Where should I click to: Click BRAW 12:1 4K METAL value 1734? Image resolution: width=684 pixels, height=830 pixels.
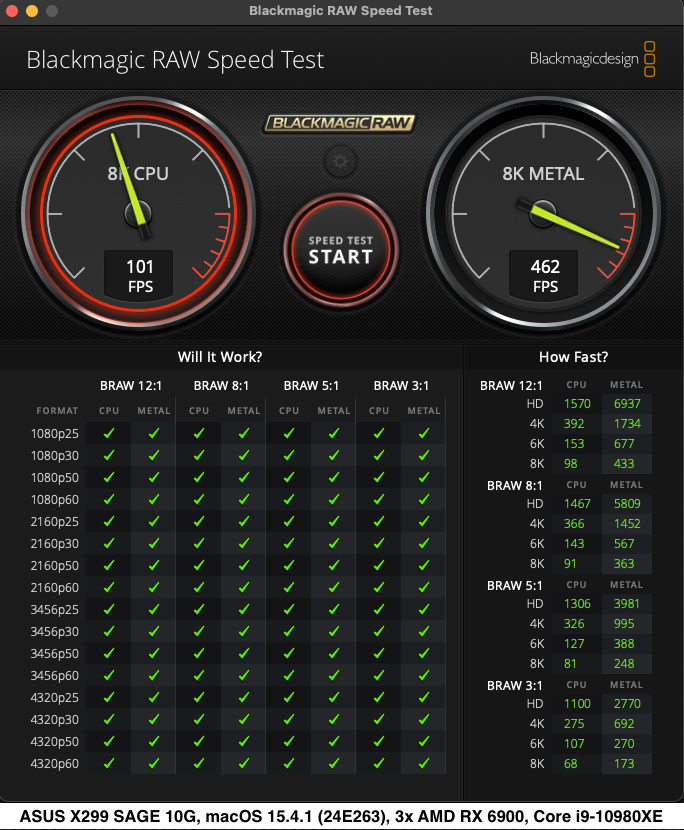pyautogui.click(x=627, y=424)
